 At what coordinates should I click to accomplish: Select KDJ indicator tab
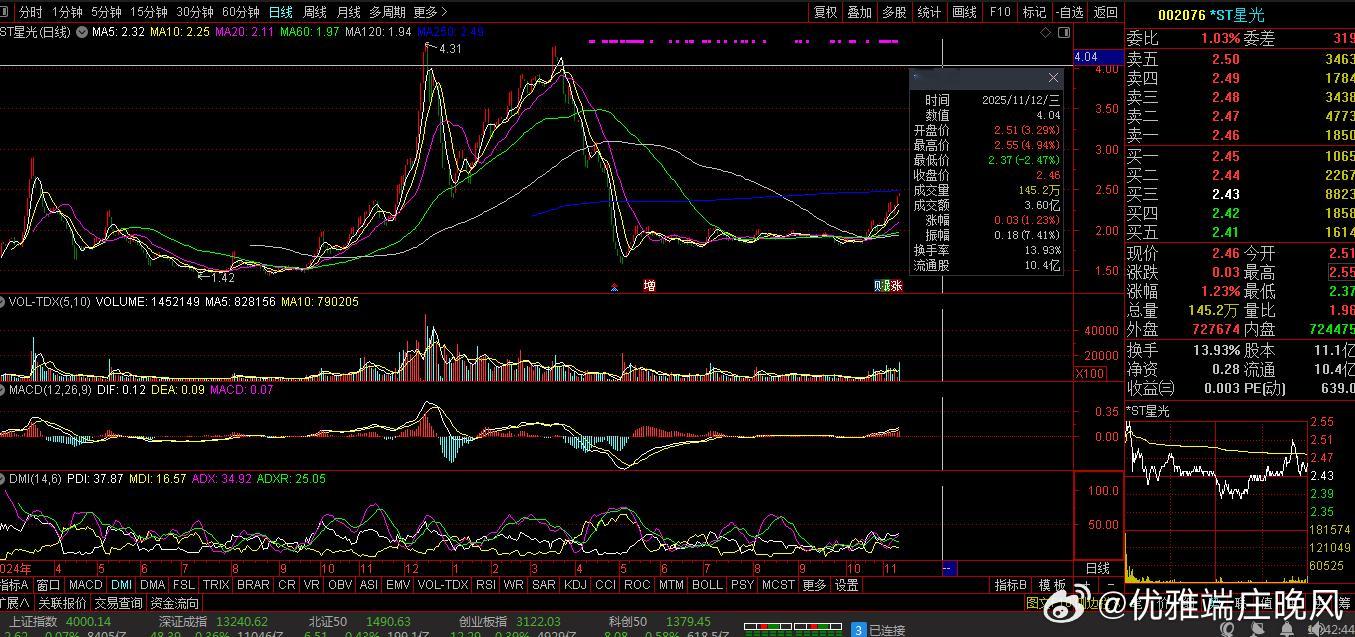point(575,585)
